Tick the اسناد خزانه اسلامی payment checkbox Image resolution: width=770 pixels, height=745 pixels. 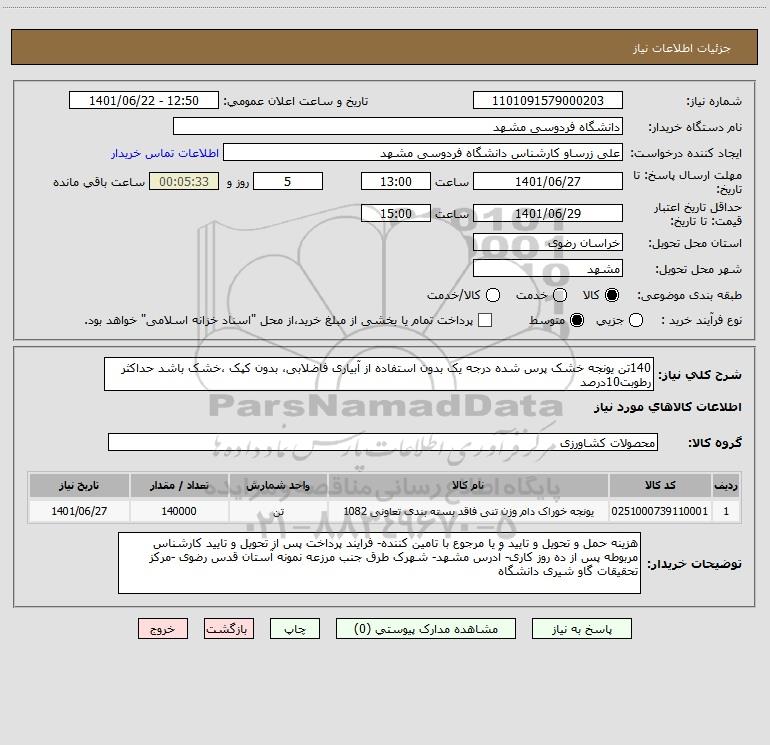tap(485, 320)
